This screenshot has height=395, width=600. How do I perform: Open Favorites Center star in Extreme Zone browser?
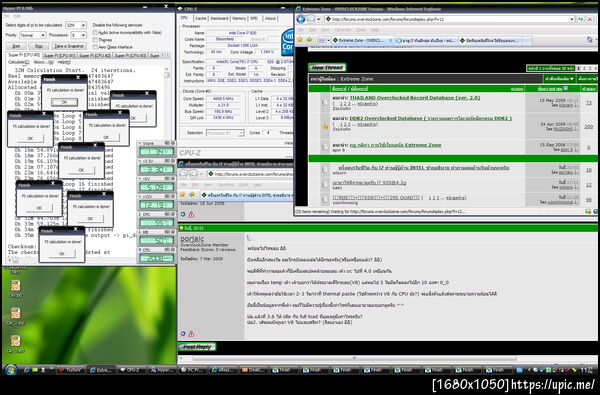pos(300,40)
